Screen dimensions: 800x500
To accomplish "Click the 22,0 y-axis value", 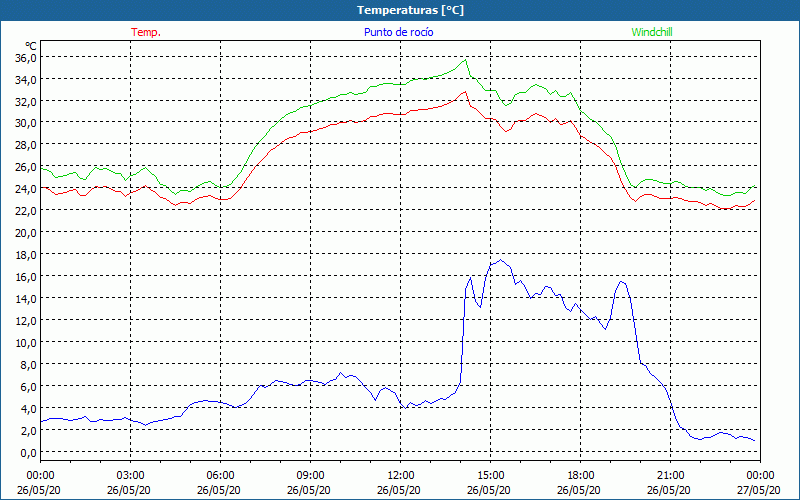I will pyautogui.click(x=26, y=211).
